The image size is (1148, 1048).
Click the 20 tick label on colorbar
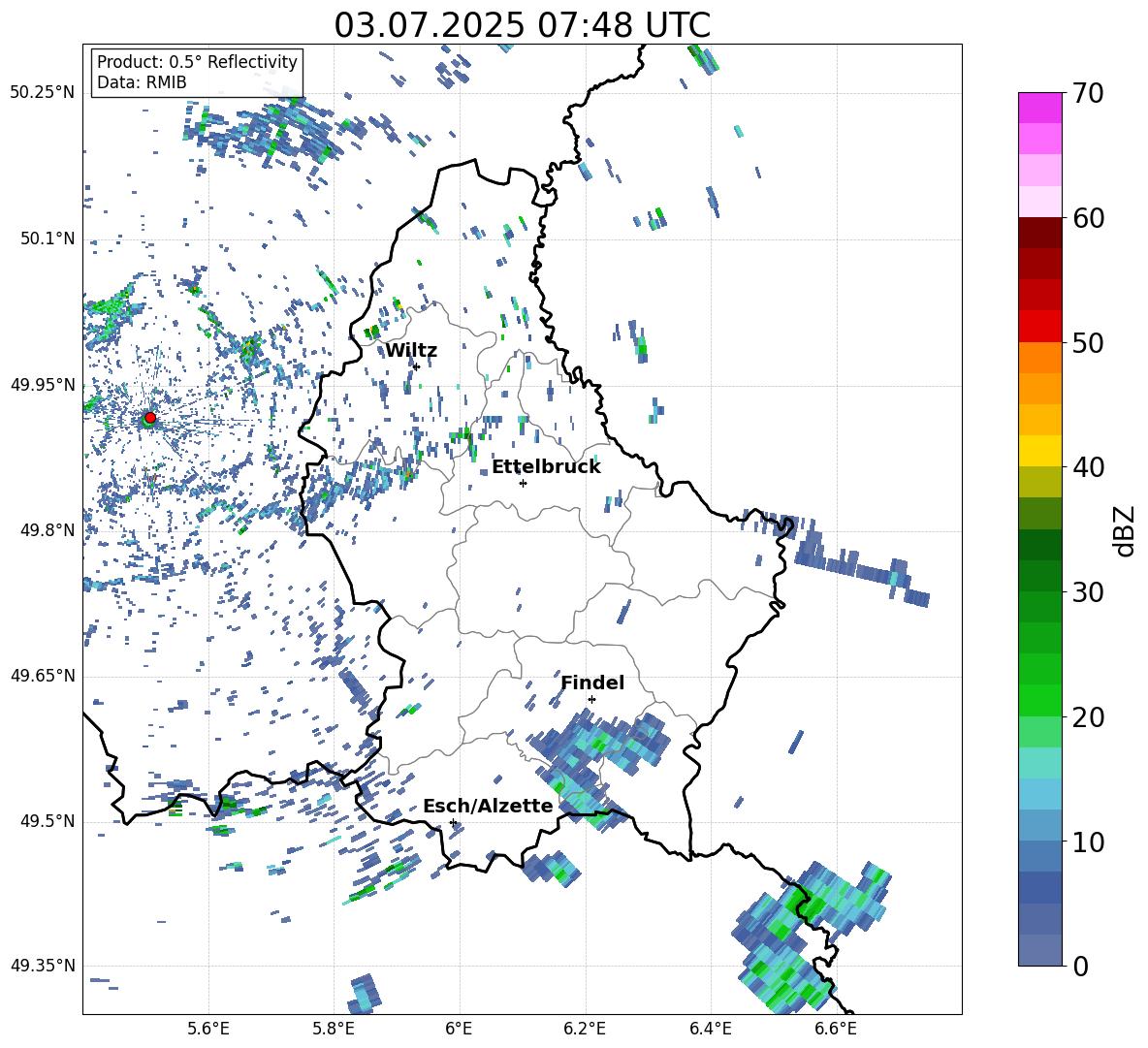point(1087,716)
